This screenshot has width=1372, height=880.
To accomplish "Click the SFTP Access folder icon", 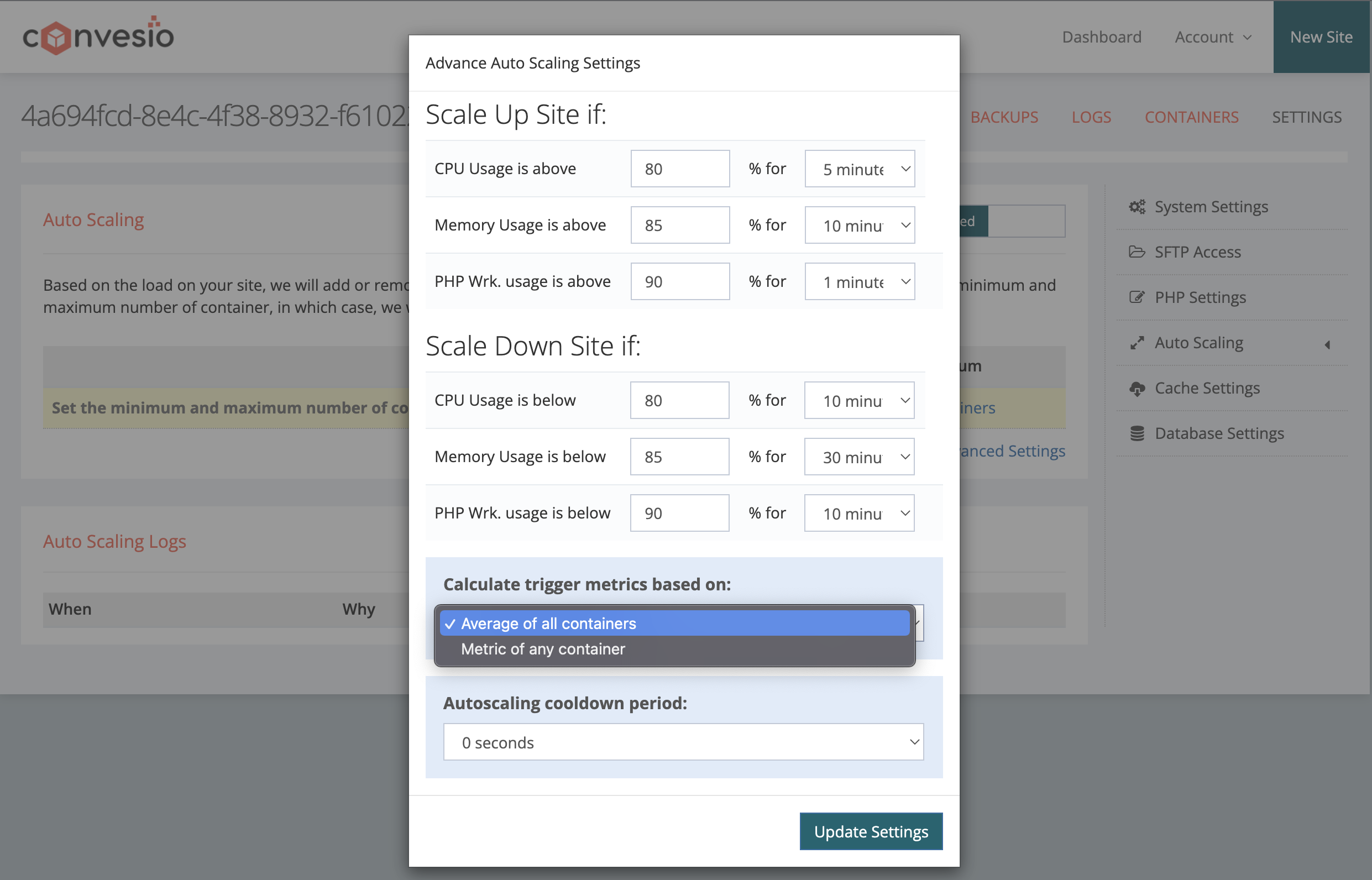I will [1137, 252].
